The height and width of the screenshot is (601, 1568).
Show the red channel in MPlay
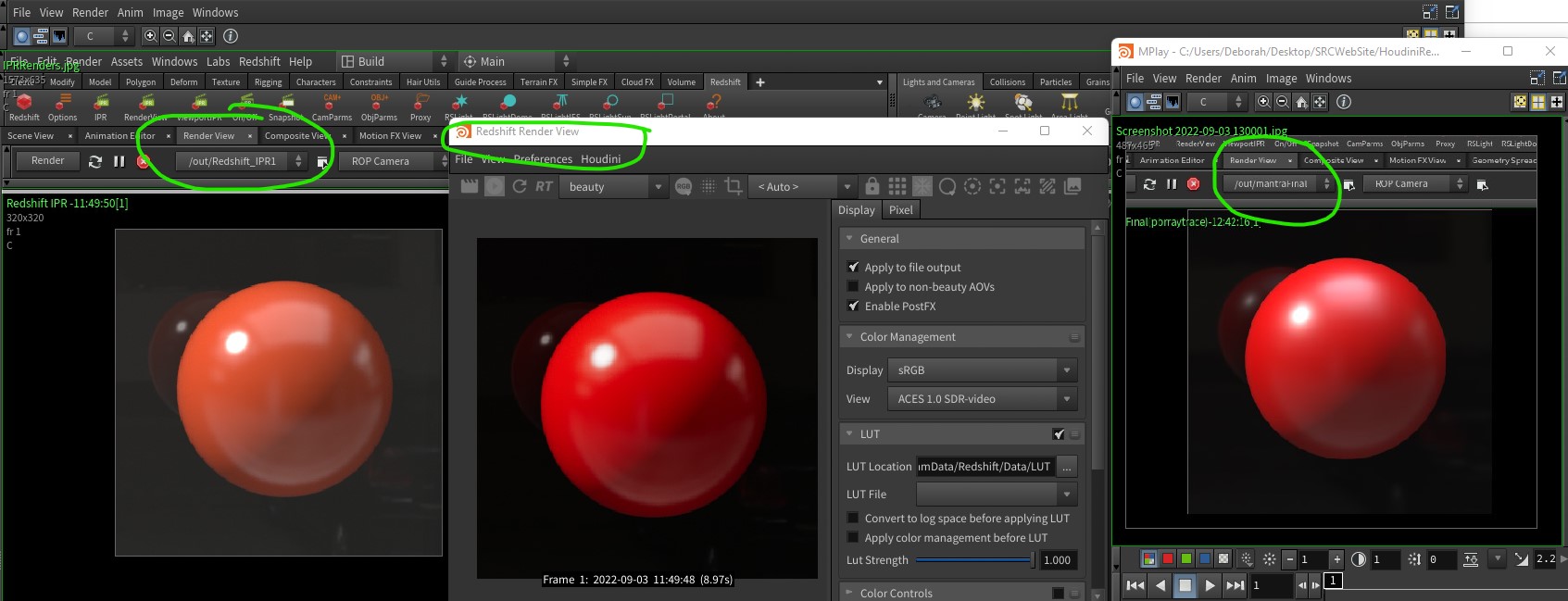pos(1168,559)
